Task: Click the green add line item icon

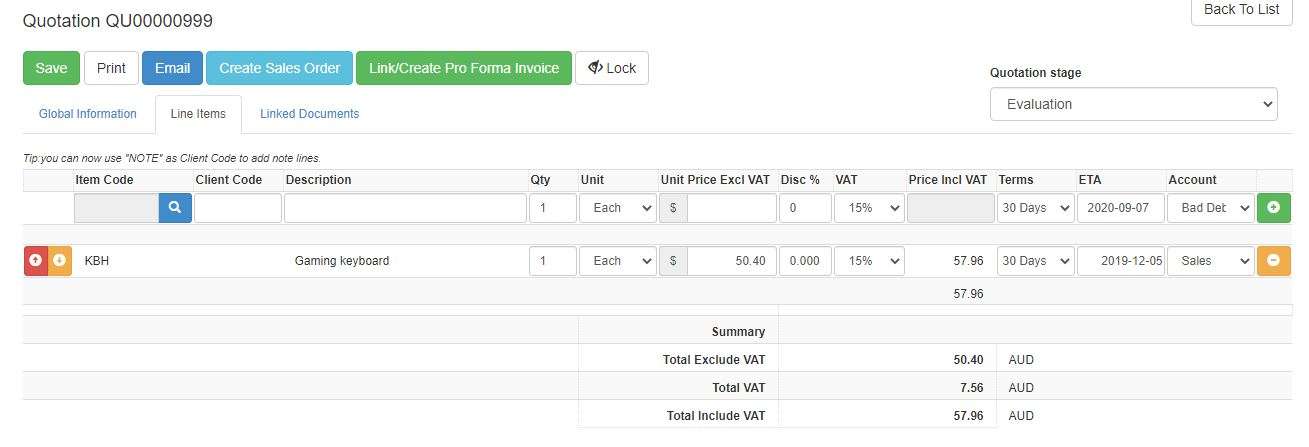Action: (1273, 208)
